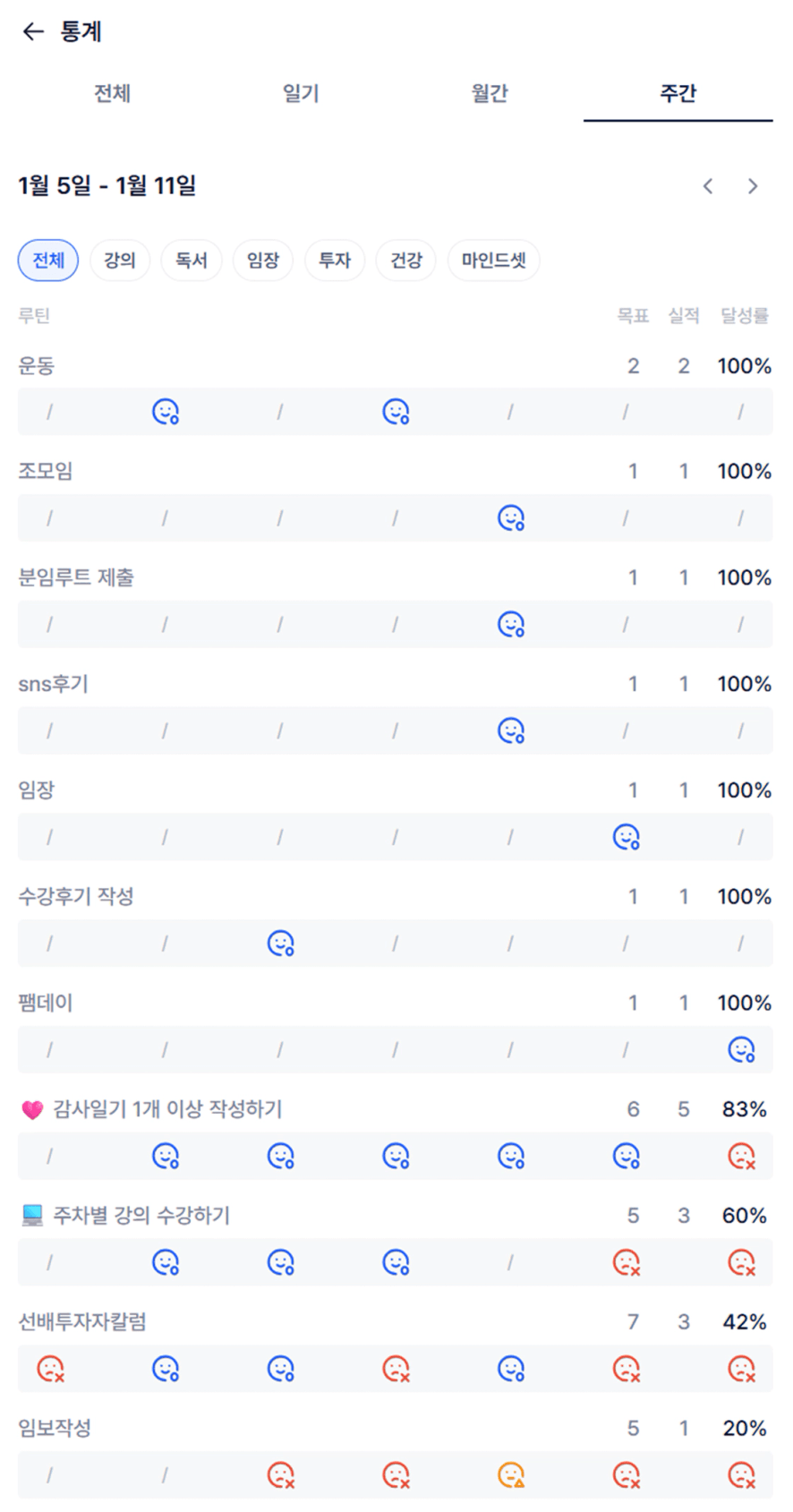
Task: Enable the 마인드셋 filter chip
Action: 493,261
